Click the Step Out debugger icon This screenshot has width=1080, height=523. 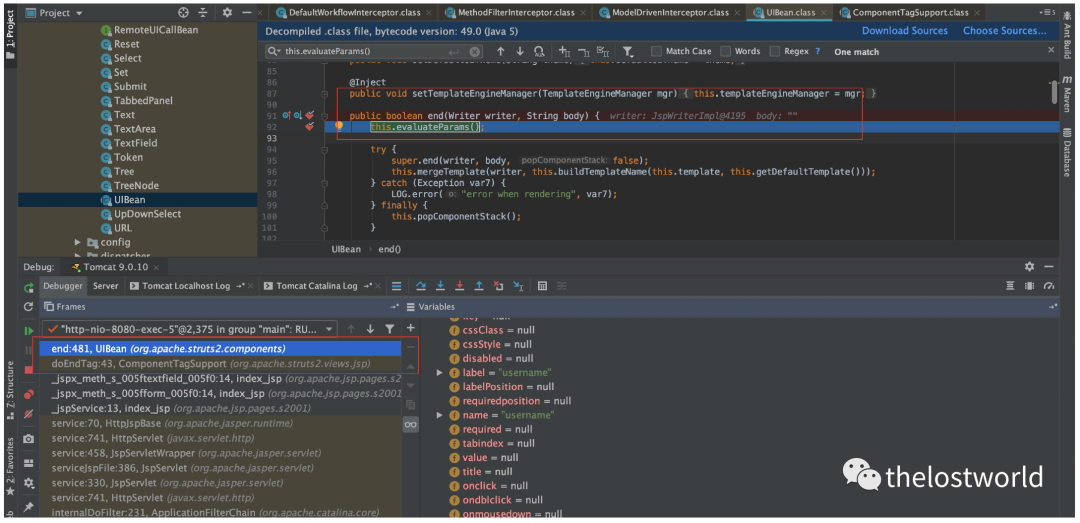tap(480, 286)
